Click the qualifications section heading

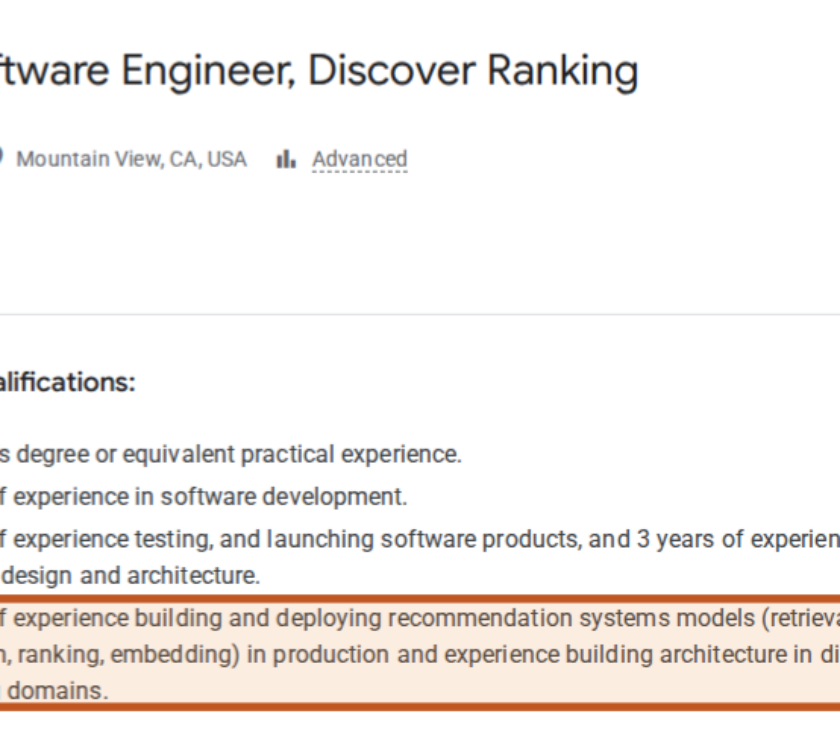[x=68, y=382]
